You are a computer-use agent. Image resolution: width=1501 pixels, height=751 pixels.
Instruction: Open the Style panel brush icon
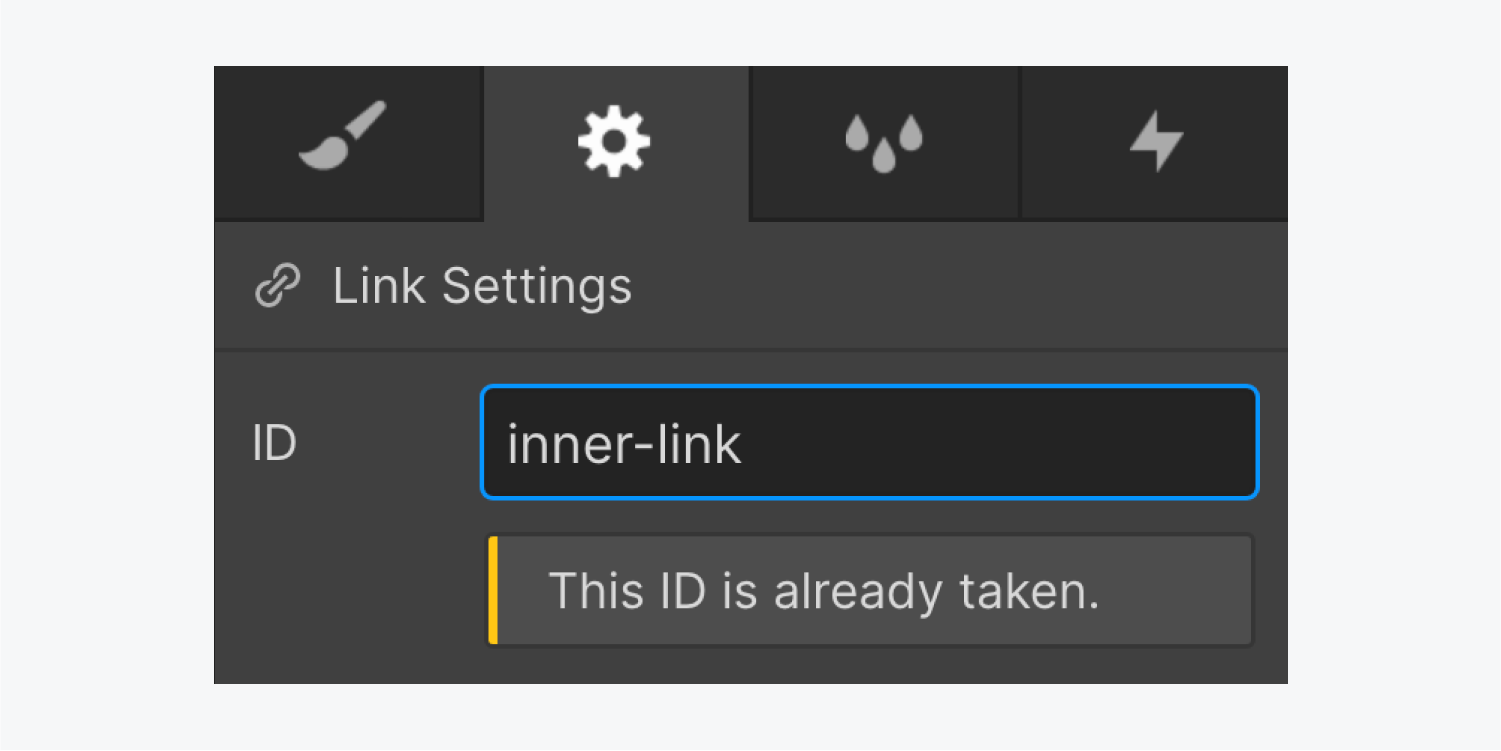pos(343,135)
